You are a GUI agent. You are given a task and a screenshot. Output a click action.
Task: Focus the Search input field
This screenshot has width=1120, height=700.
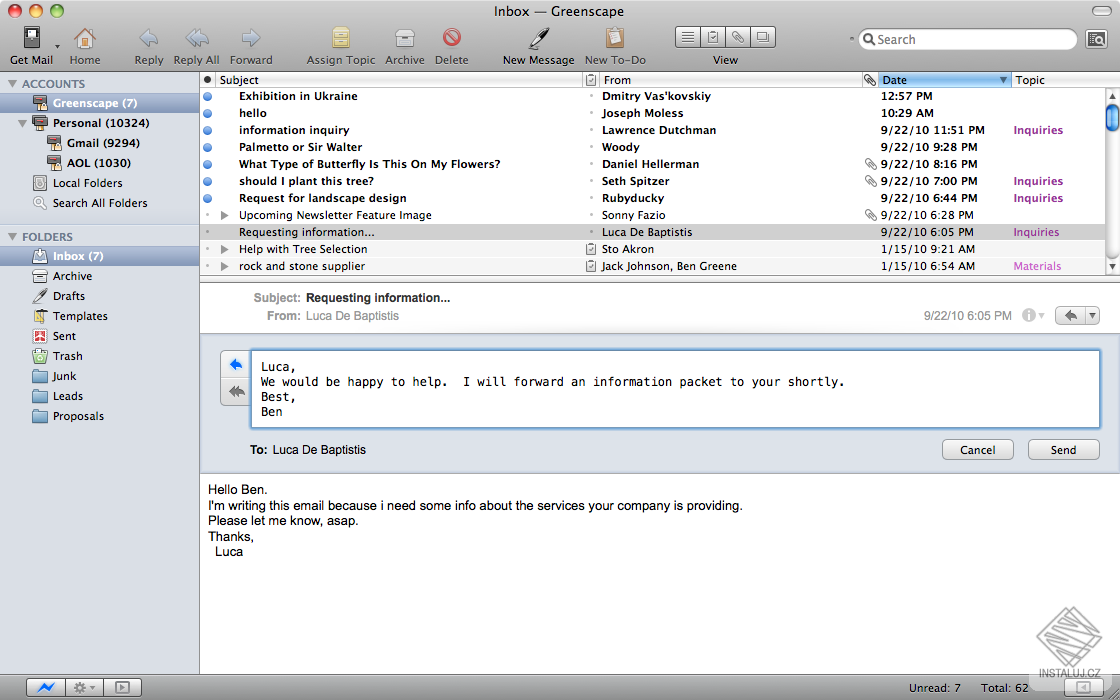tap(968, 39)
